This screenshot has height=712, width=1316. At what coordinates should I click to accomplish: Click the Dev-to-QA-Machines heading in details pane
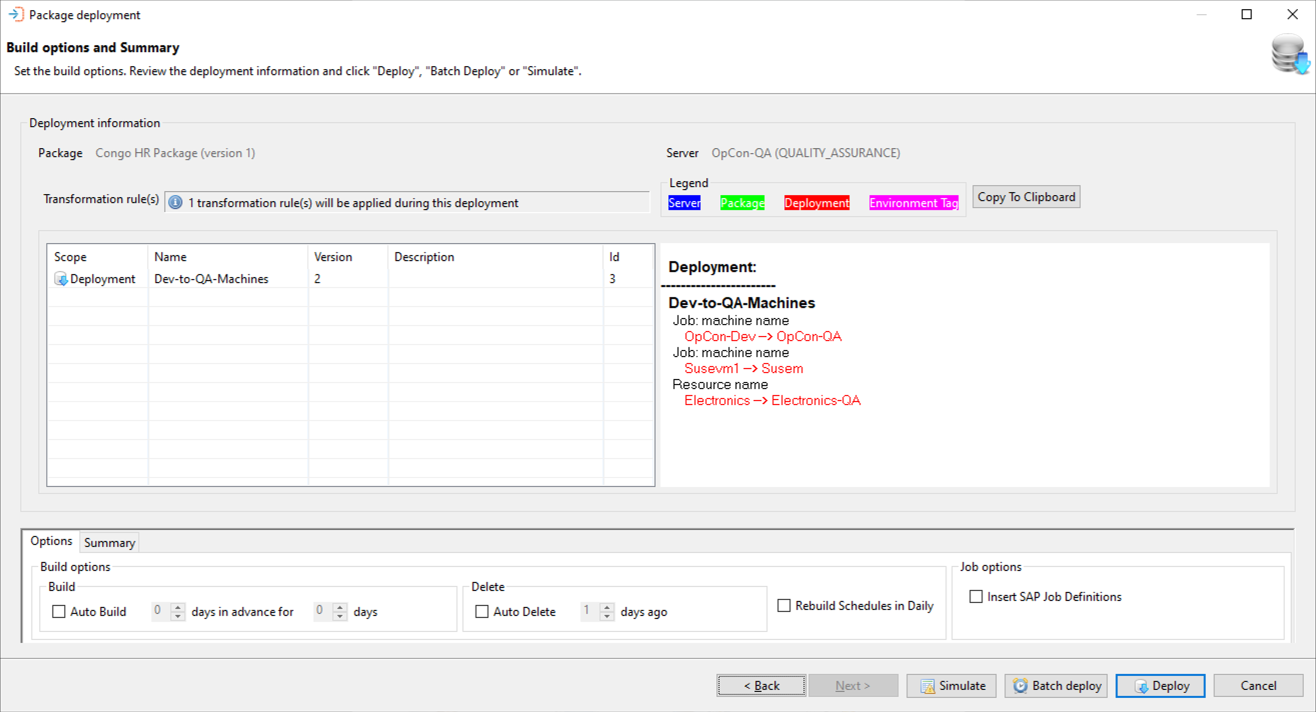(x=742, y=303)
